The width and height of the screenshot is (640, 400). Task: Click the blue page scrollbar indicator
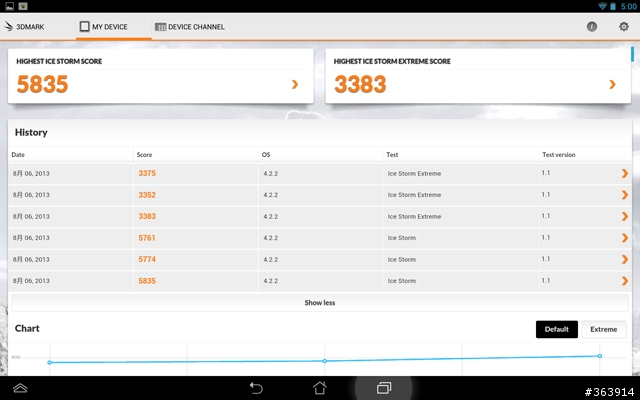[x=632, y=54]
